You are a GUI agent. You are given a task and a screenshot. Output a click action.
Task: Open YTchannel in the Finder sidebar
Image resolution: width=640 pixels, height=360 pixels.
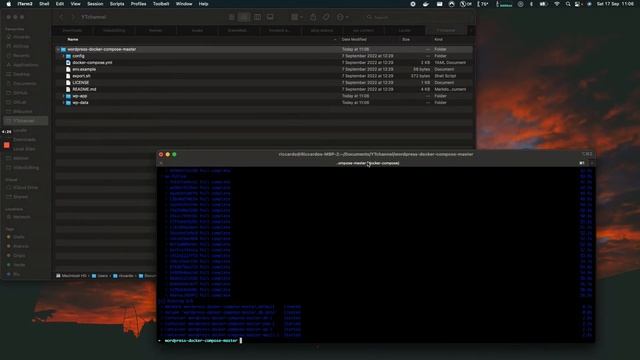(25, 121)
